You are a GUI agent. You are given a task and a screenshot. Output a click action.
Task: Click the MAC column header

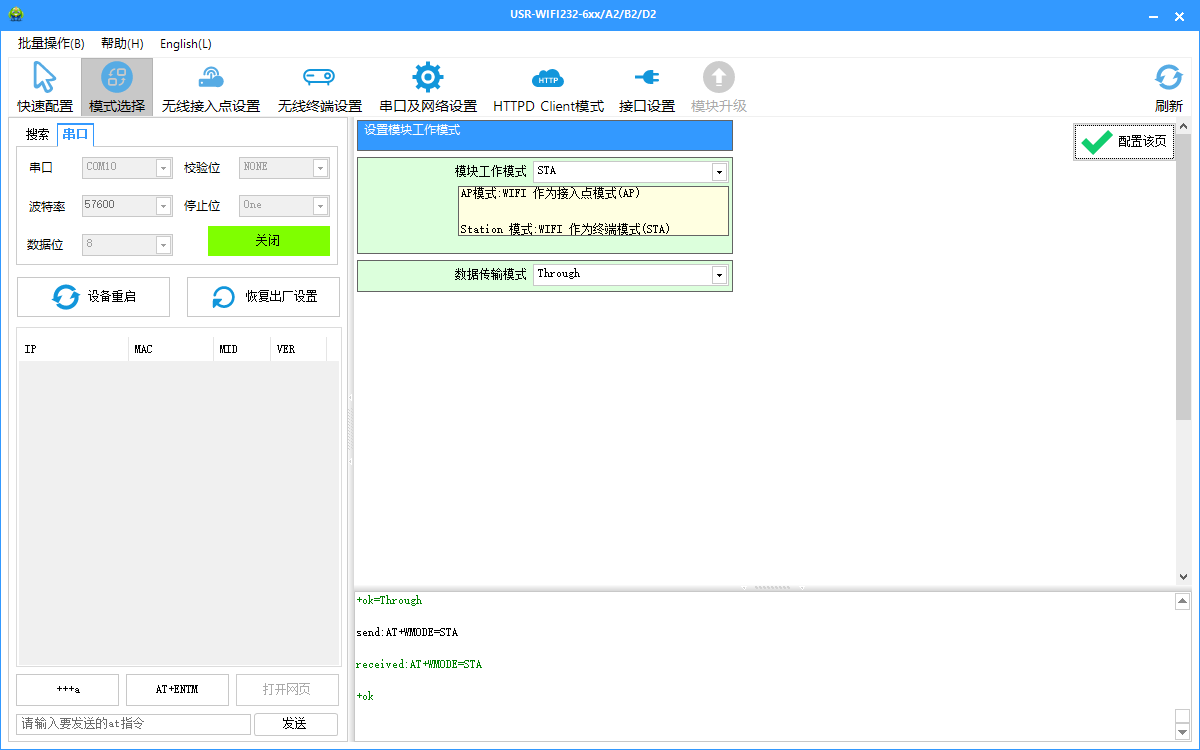(x=172, y=350)
